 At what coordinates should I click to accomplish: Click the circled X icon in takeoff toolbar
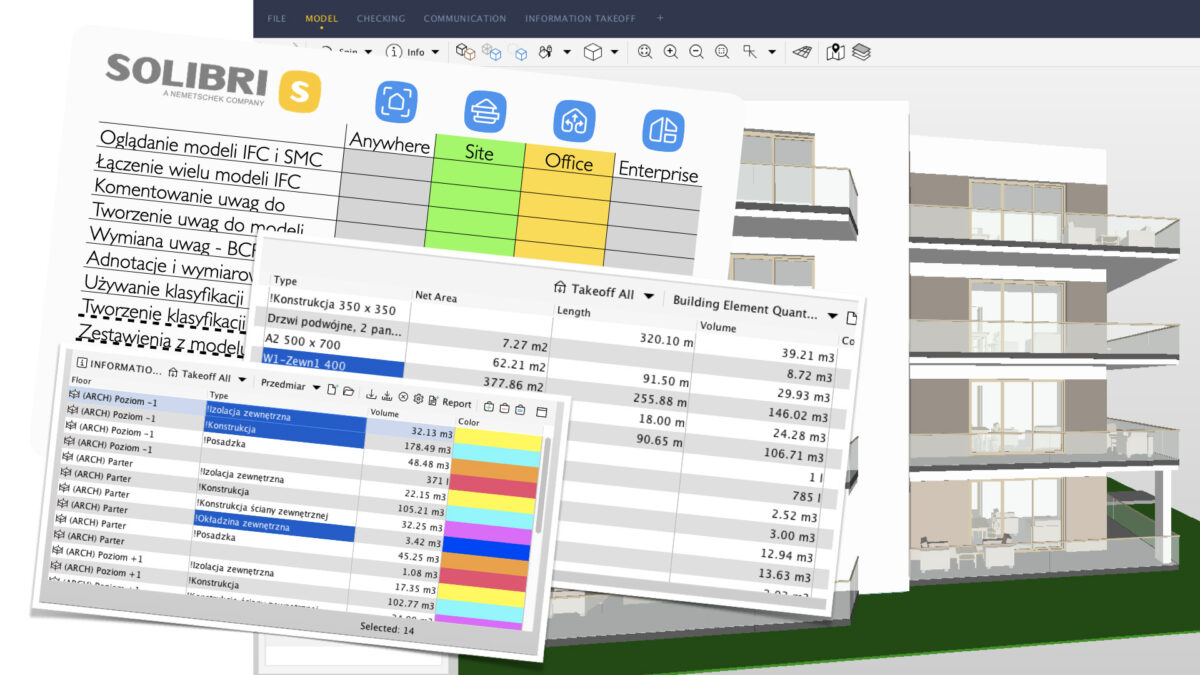[403, 397]
